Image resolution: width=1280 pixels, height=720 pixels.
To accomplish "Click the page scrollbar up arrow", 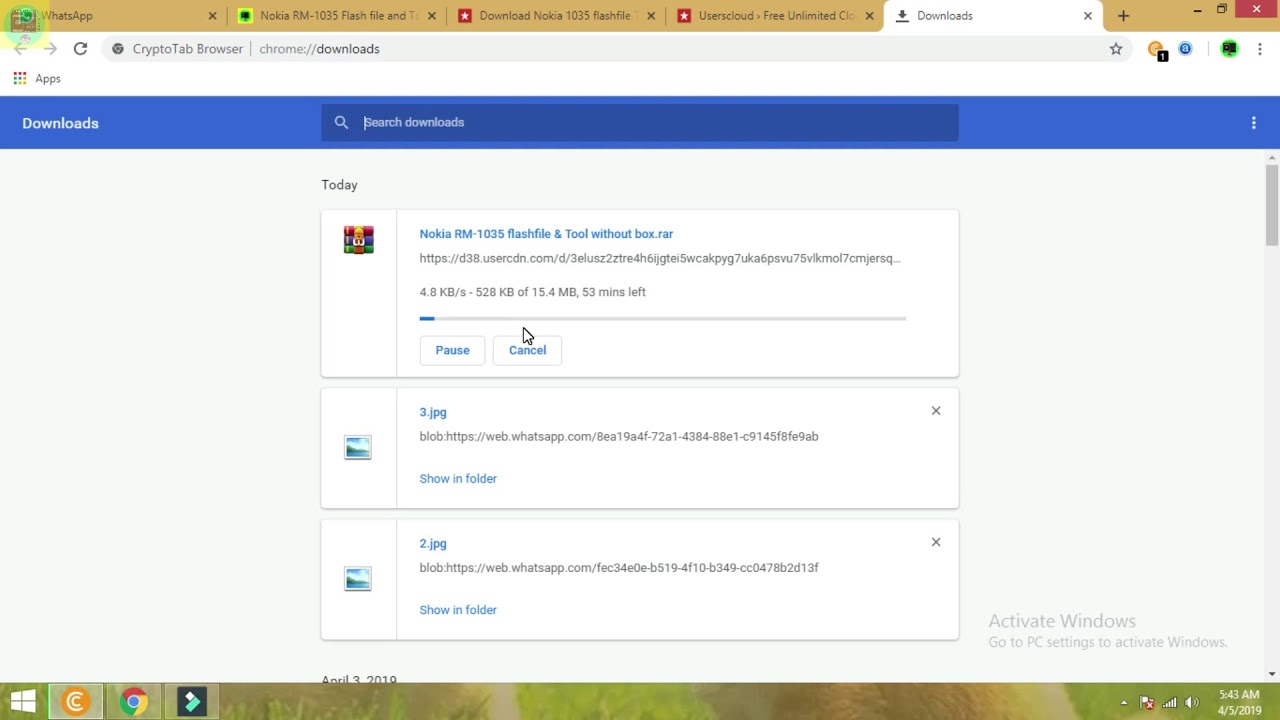I will pyautogui.click(x=1272, y=157).
